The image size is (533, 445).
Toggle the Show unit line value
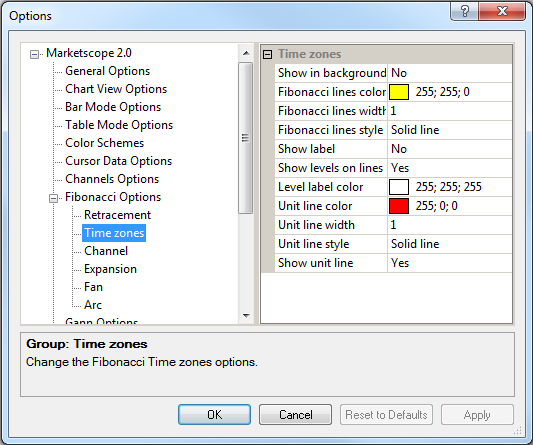(x=449, y=263)
